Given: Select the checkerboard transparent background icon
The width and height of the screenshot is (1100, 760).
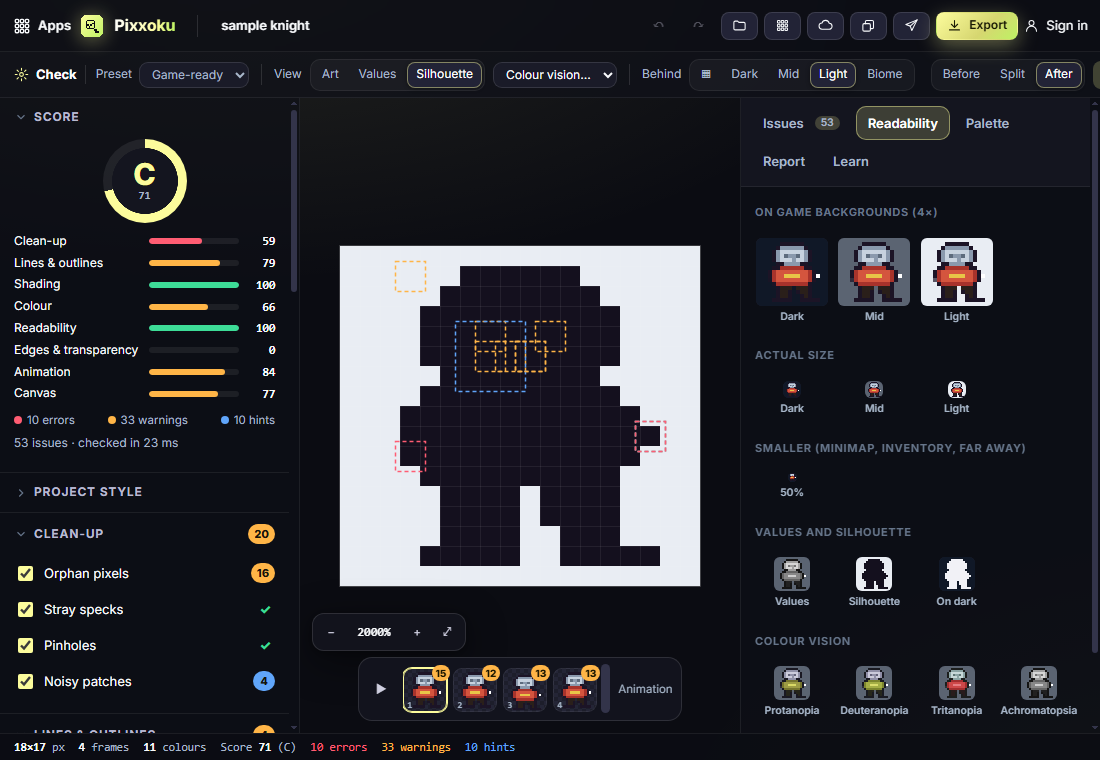Looking at the screenshot, I should 706,74.
